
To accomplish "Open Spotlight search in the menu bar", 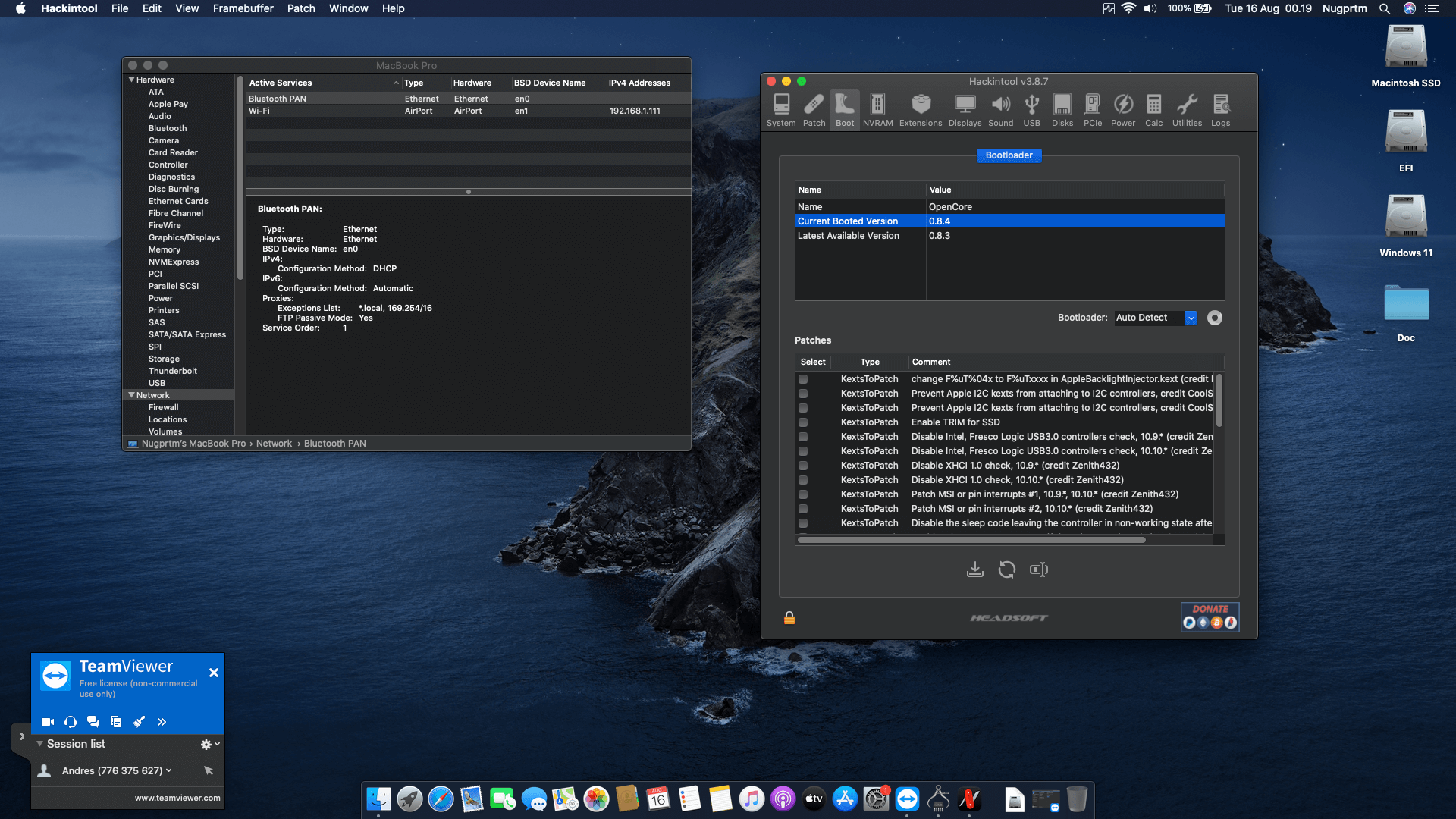I will [1385, 8].
